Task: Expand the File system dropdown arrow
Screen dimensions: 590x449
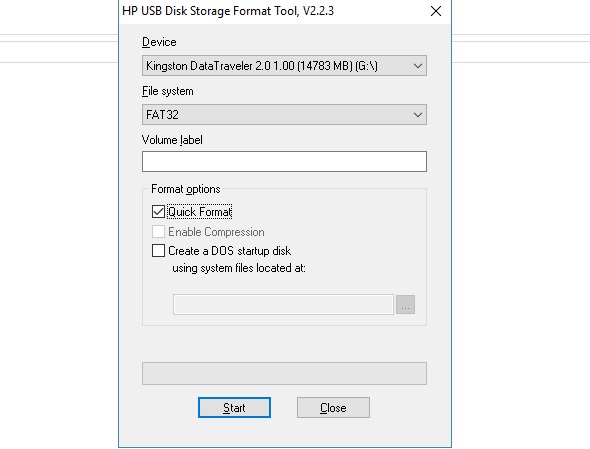Action: (x=417, y=115)
